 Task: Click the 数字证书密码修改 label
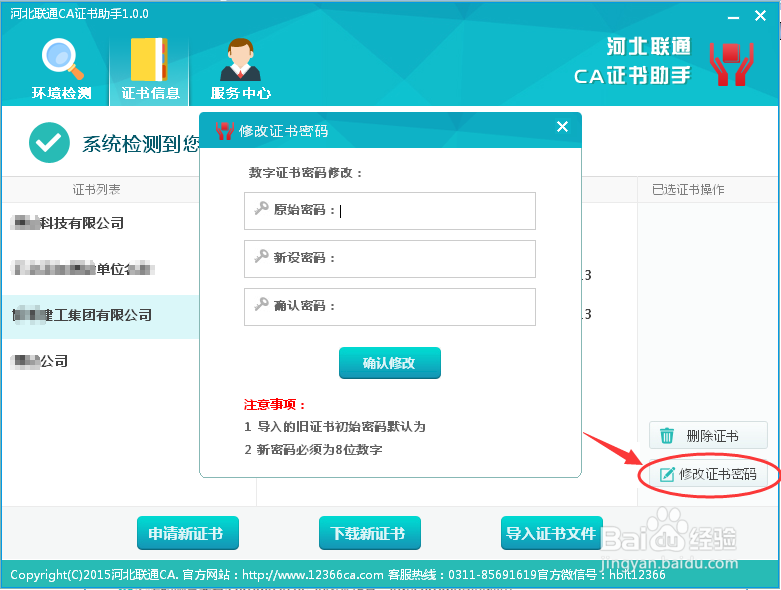coord(305,173)
